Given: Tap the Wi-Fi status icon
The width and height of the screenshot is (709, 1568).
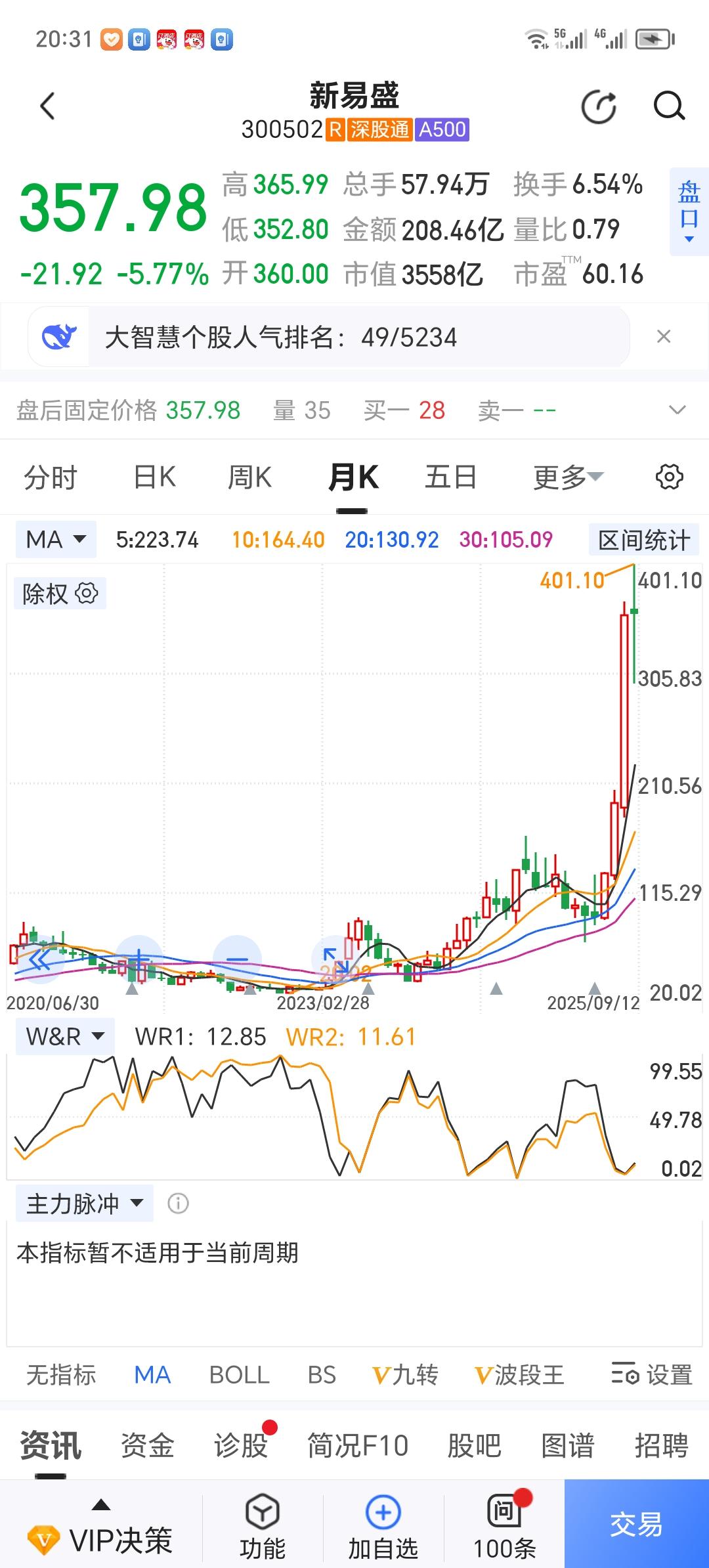Looking at the screenshot, I should coord(537,39).
